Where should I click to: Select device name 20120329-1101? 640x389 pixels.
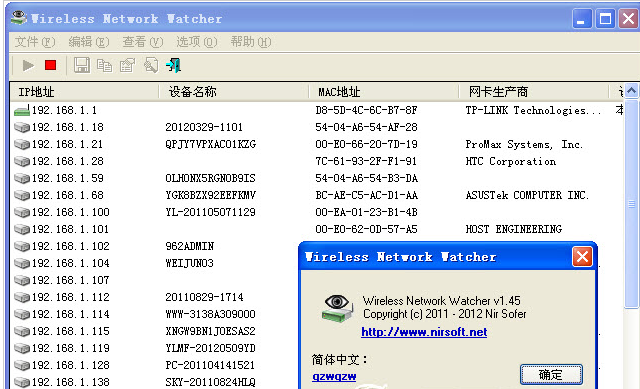(204, 127)
